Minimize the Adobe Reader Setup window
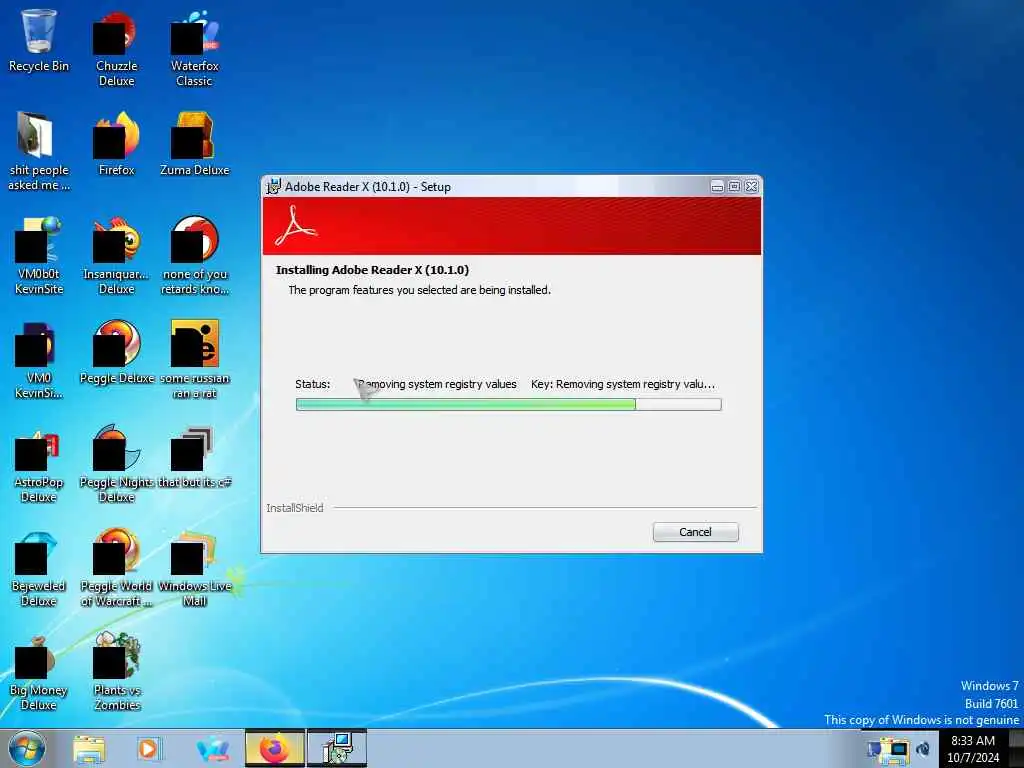1024x768 pixels. click(717, 187)
